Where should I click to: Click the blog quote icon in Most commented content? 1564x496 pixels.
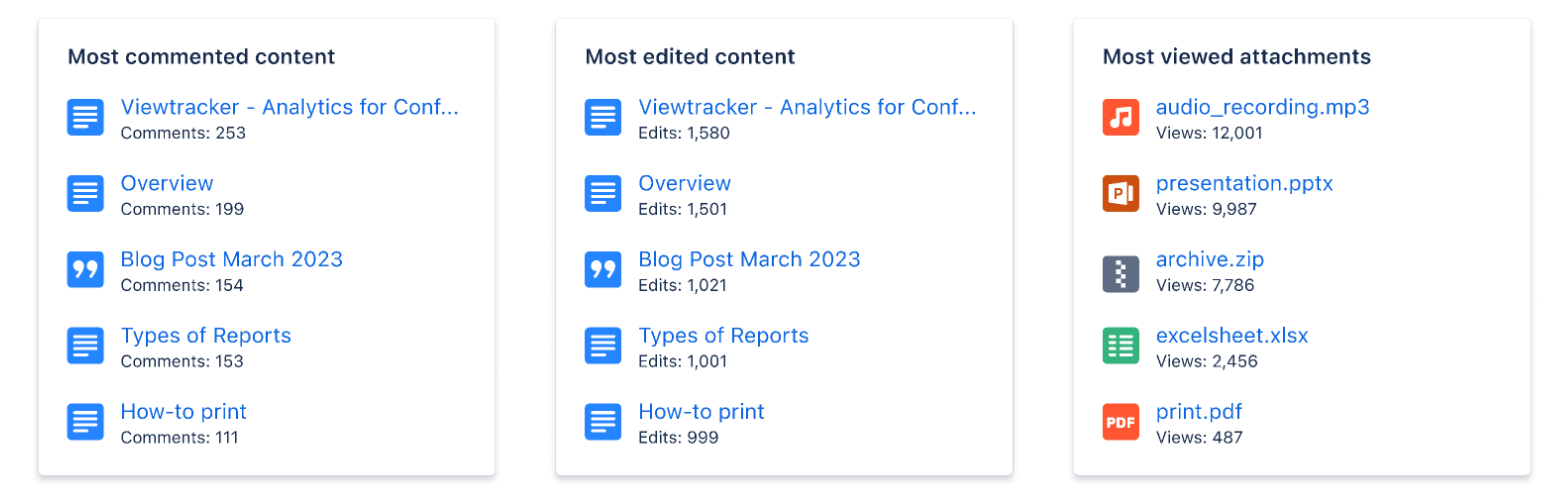85,270
